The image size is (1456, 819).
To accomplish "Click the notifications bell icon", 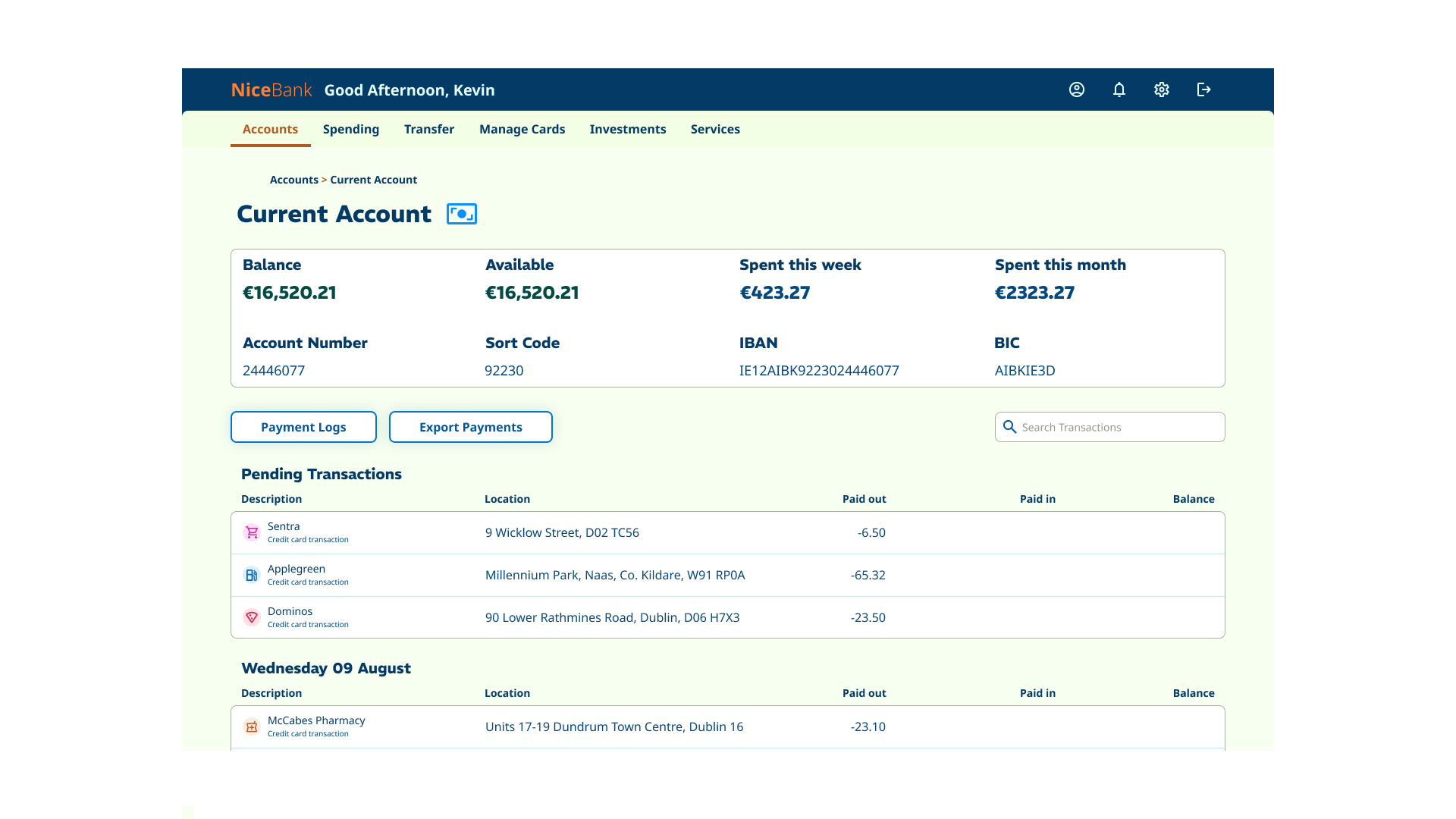I will [1119, 89].
